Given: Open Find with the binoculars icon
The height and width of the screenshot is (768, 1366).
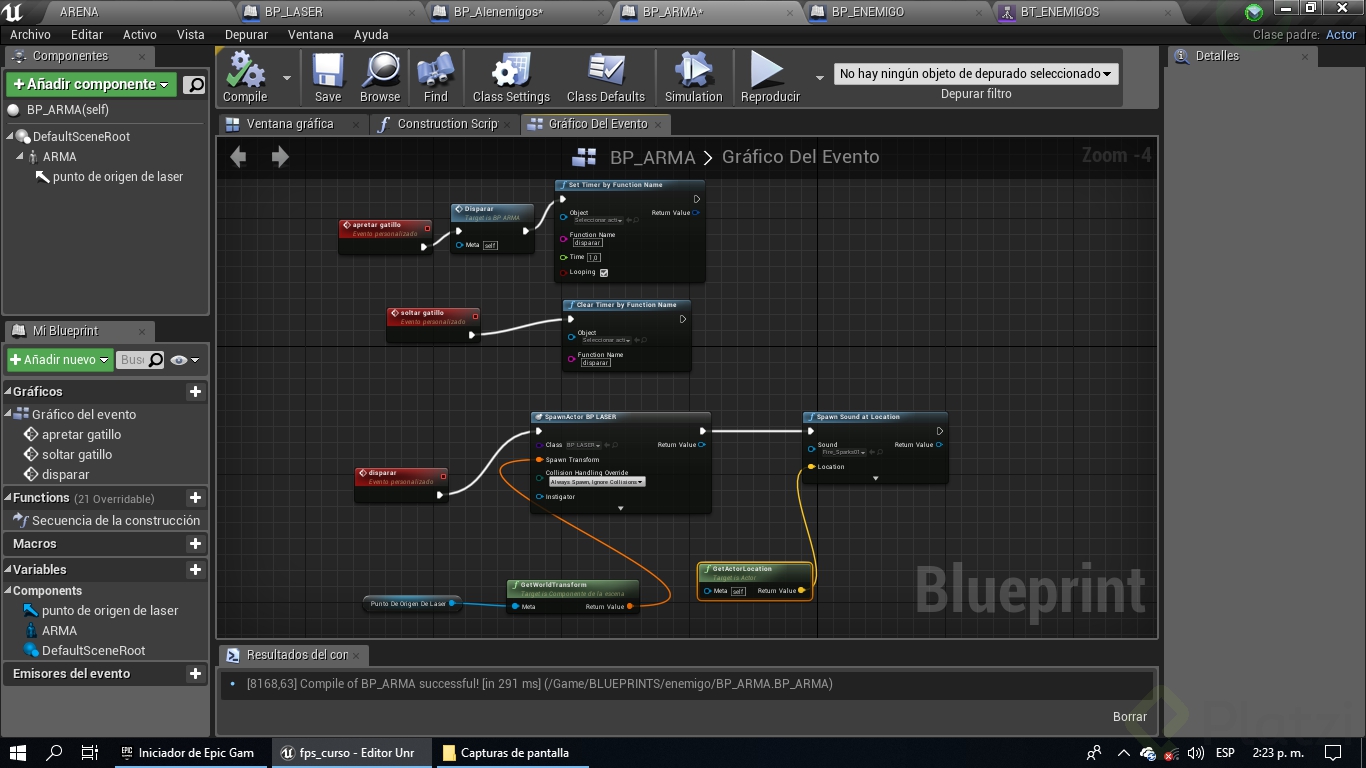Looking at the screenshot, I should tap(436, 77).
